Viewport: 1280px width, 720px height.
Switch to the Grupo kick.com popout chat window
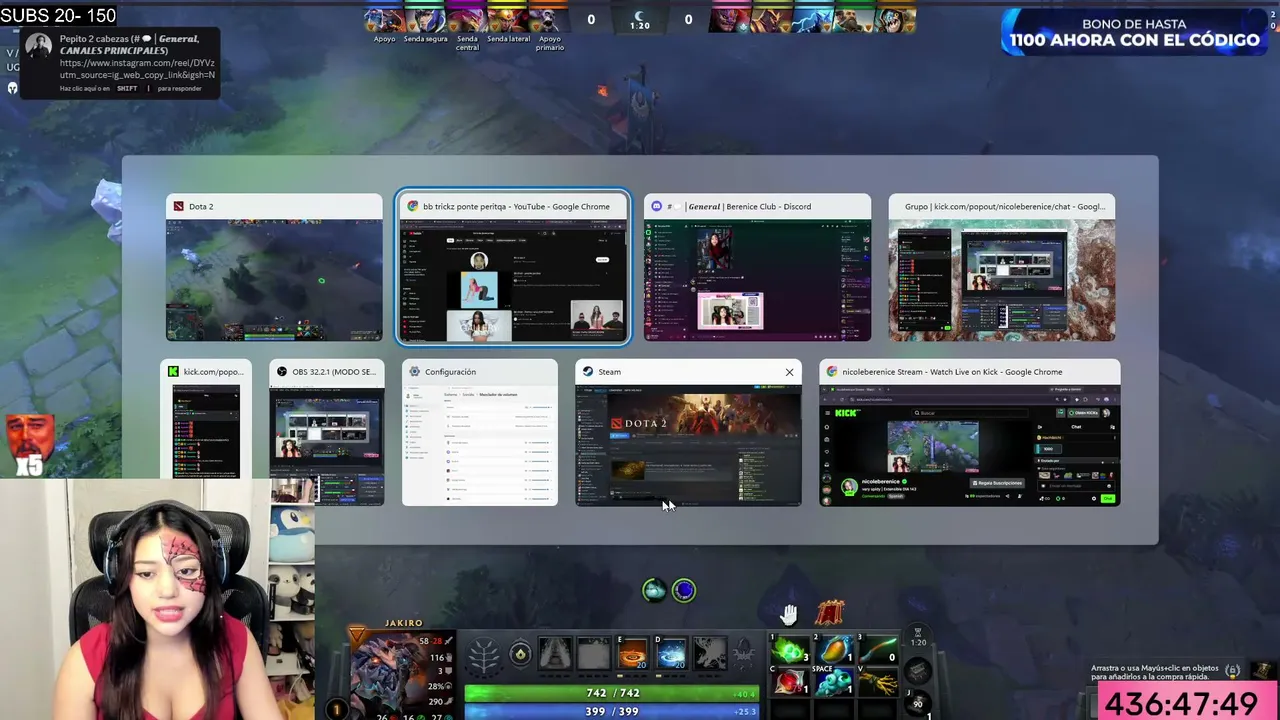click(1002, 268)
